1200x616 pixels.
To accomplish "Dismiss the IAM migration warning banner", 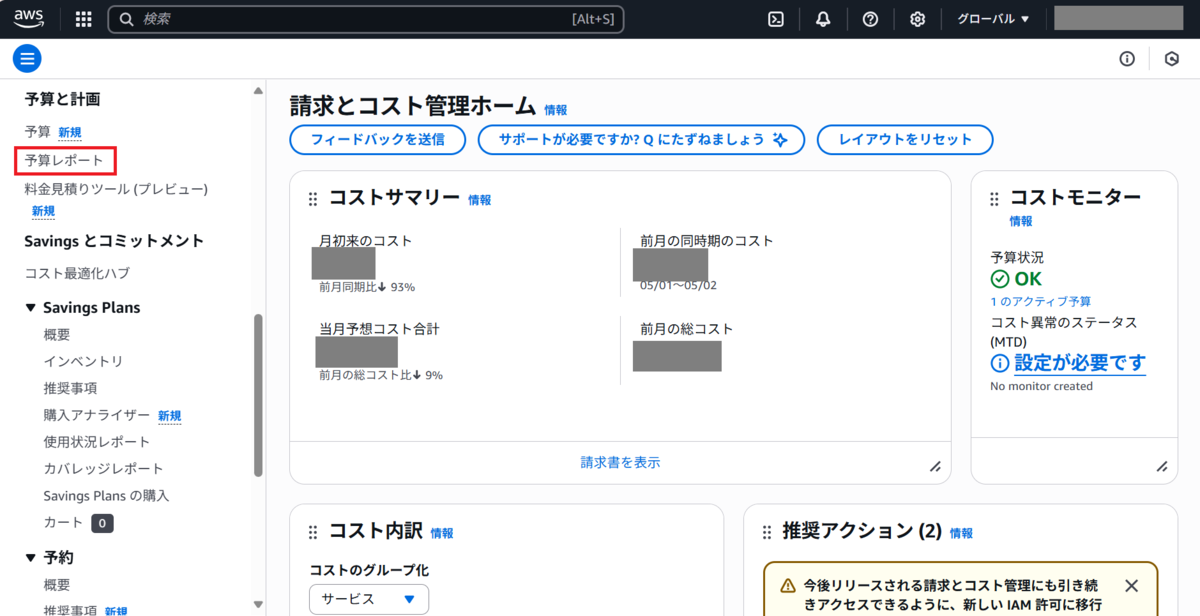I will pyautogui.click(x=1131, y=585).
